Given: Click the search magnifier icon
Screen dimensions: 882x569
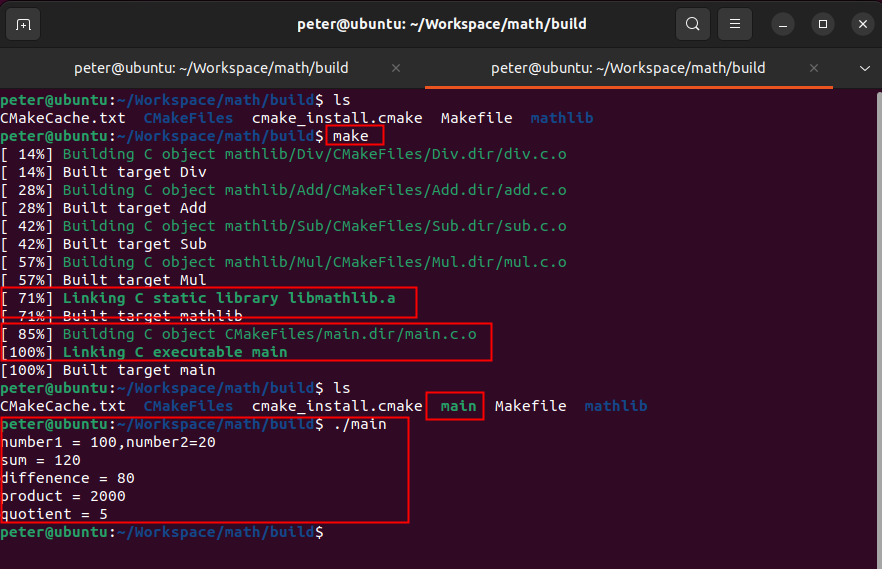Looking at the screenshot, I should coord(692,24).
